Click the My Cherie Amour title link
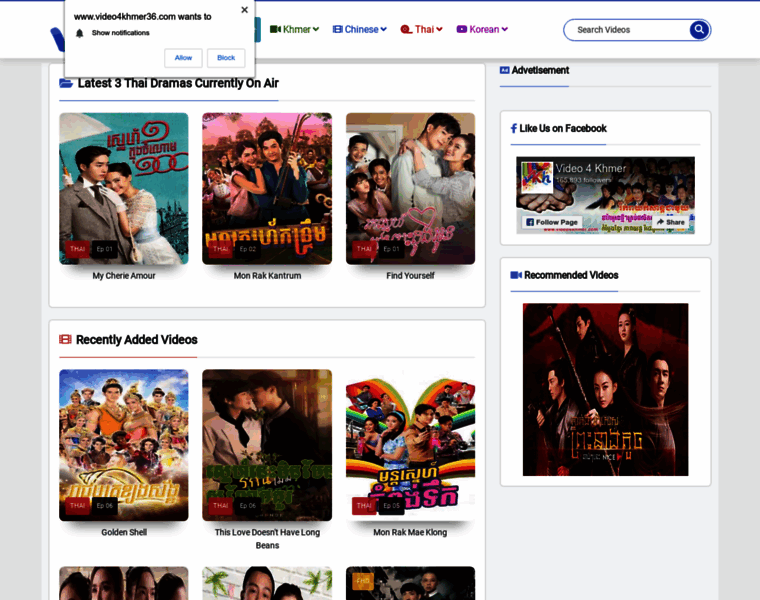 pos(124,276)
